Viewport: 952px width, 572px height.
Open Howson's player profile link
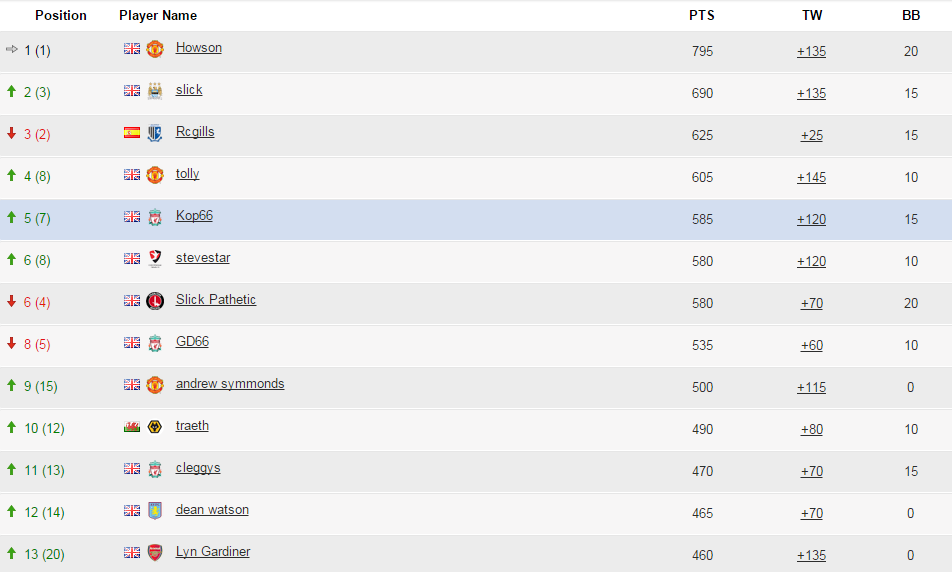click(x=199, y=47)
